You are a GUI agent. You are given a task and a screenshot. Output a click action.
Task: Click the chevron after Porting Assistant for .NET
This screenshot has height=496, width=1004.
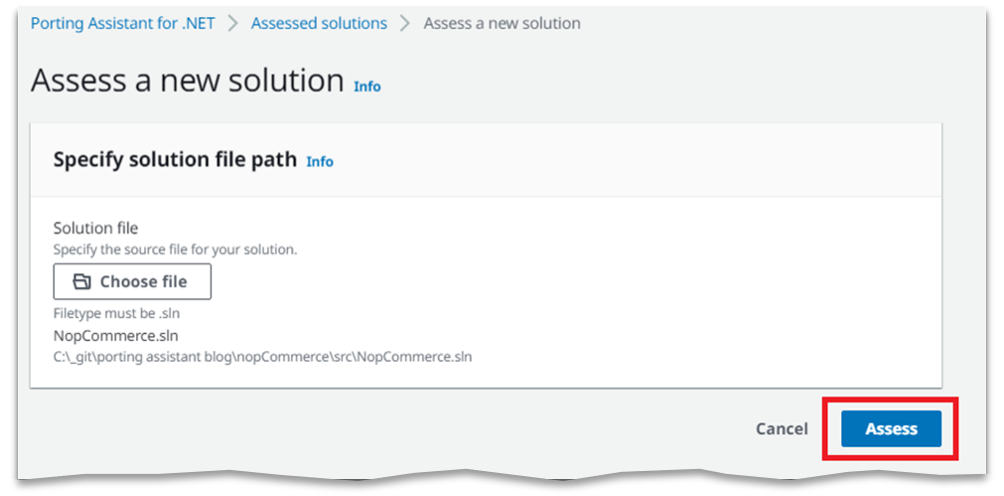click(233, 24)
